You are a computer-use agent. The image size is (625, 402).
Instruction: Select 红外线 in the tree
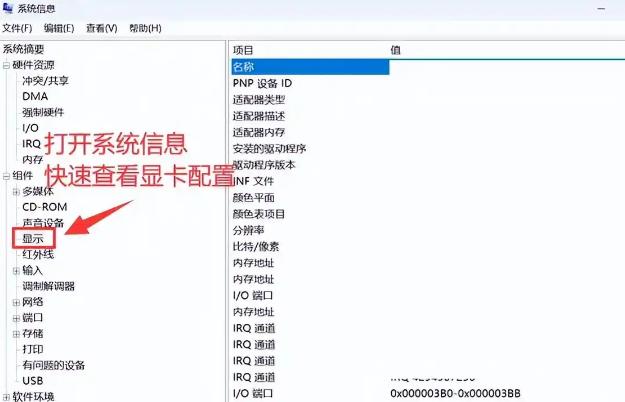[38, 255]
